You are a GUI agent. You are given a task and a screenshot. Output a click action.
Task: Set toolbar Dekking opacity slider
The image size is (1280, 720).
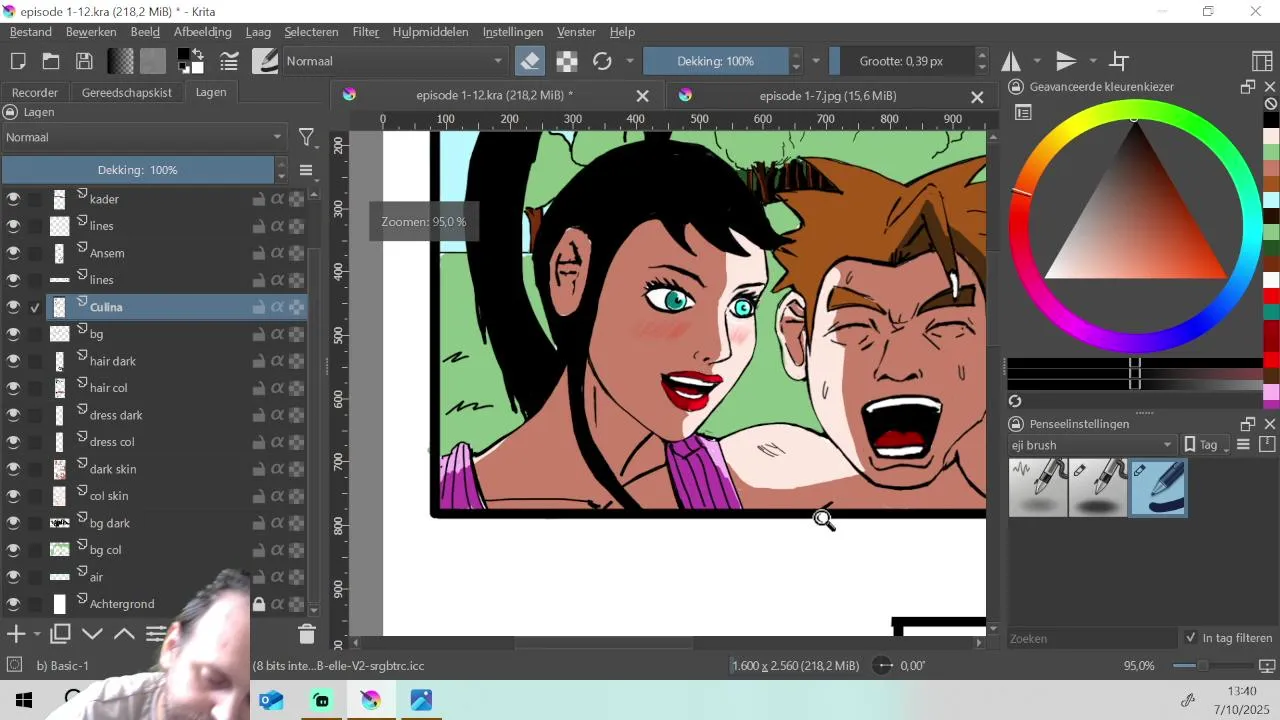click(x=716, y=61)
